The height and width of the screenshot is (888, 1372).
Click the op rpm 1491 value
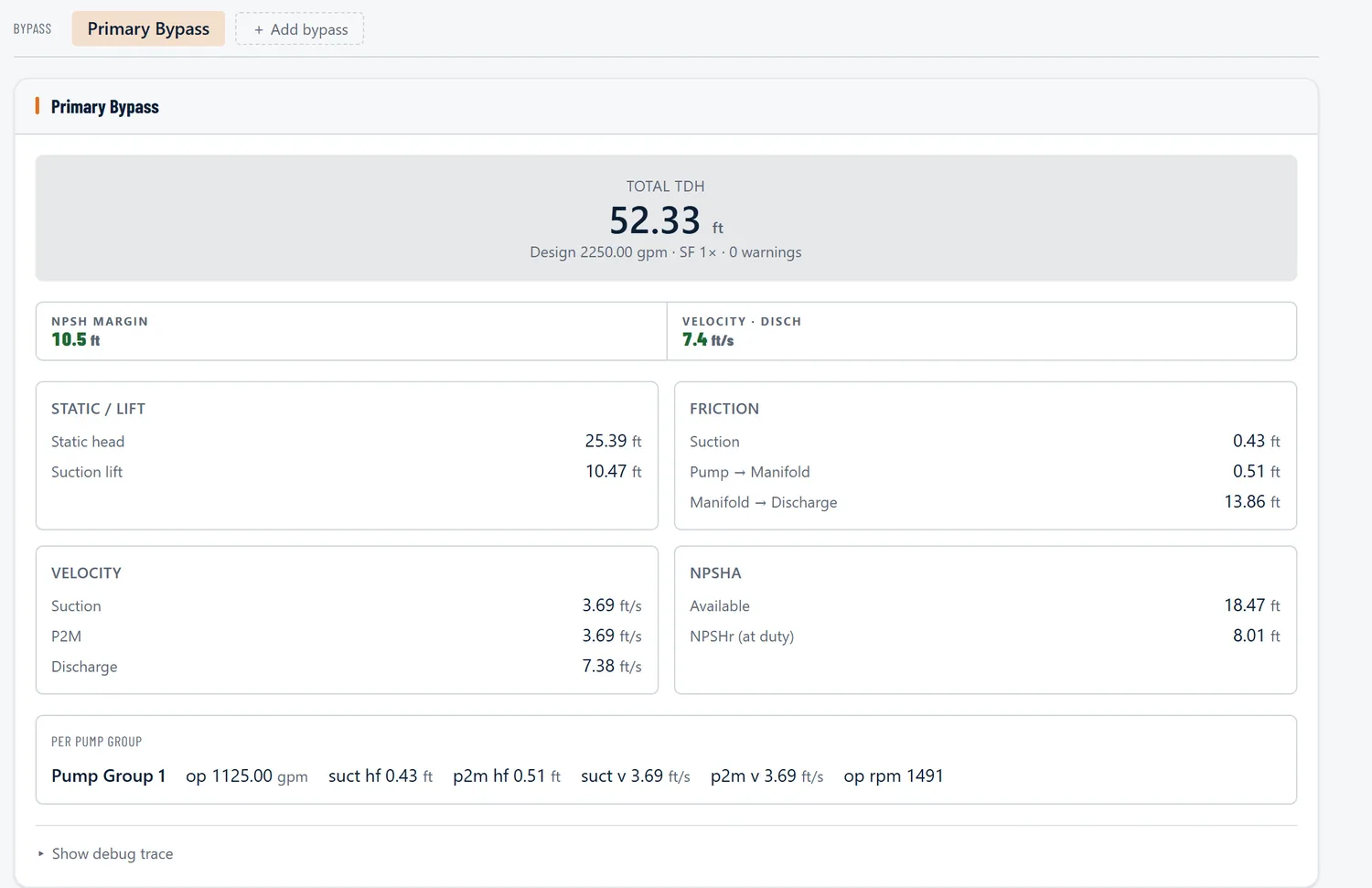(x=894, y=776)
